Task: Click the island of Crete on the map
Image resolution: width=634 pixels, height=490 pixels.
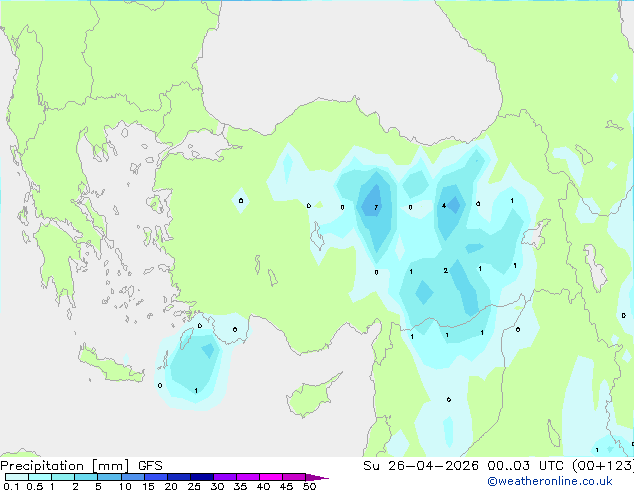Action: click(x=111, y=366)
